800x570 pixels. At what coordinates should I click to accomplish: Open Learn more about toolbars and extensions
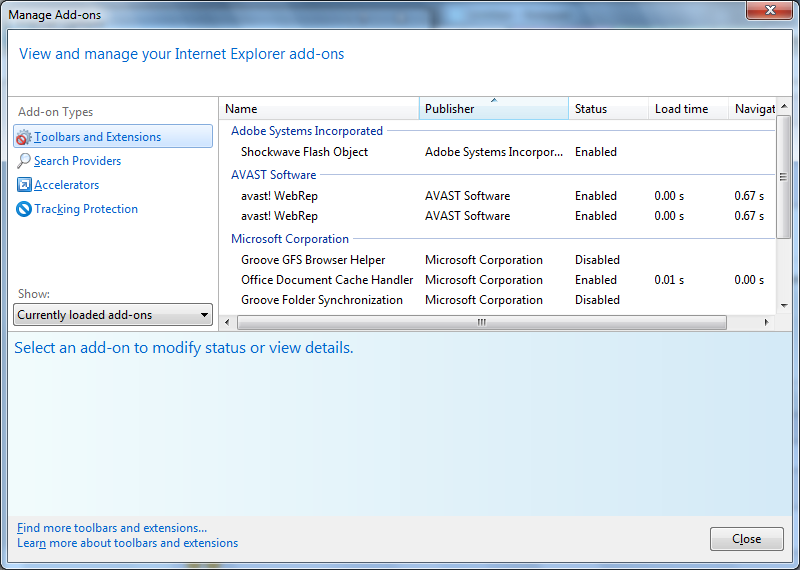click(128, 543)
